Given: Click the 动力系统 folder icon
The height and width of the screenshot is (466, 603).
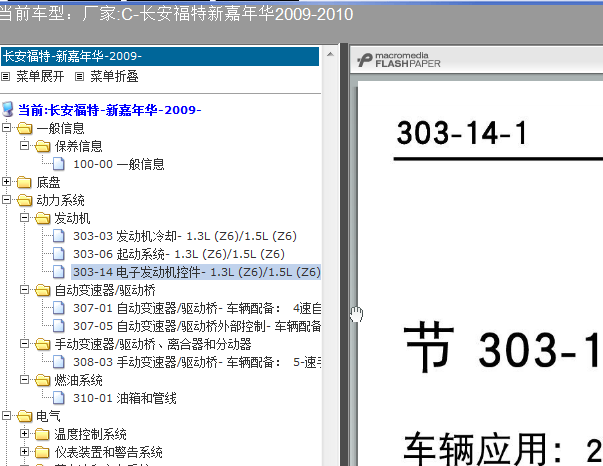Looking at the screenshot, I should 25,200.
